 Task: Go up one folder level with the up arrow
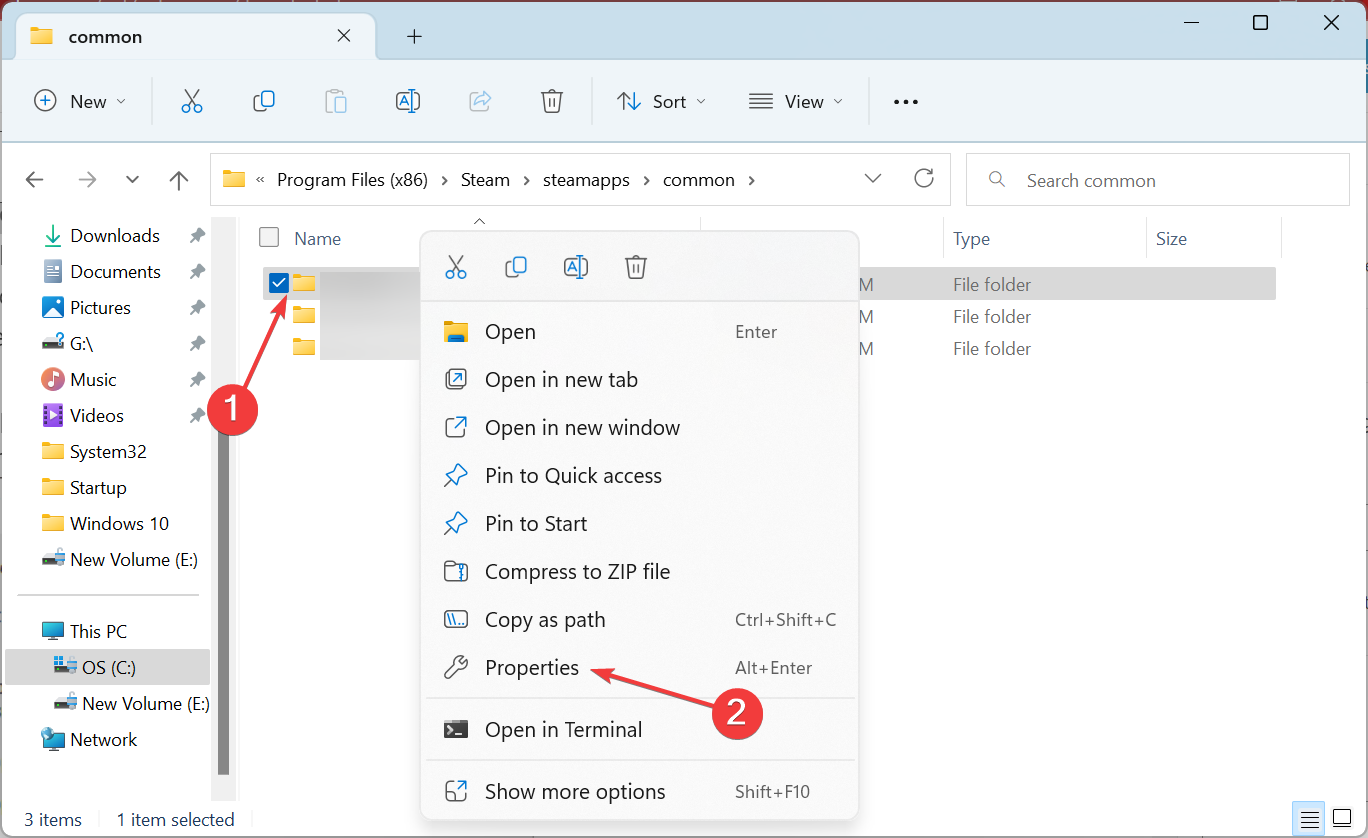coord(179,180)
